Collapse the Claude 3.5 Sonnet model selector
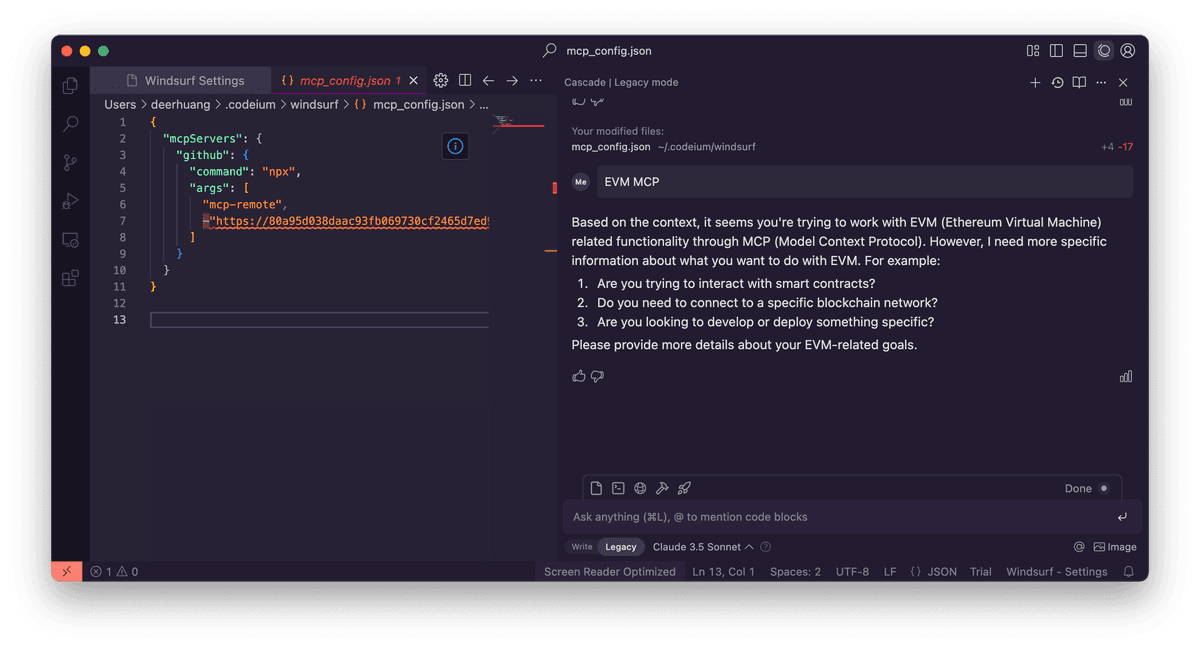 (750, 546)
